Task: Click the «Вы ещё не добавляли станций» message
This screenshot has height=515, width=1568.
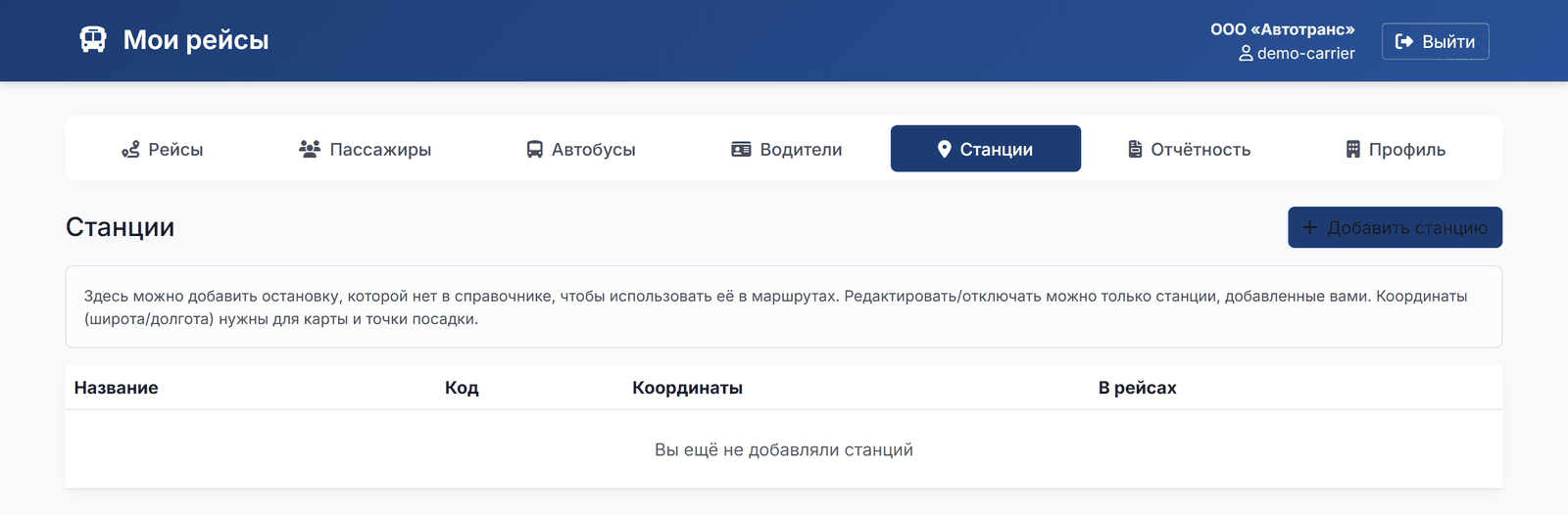Action: [784, 449]
